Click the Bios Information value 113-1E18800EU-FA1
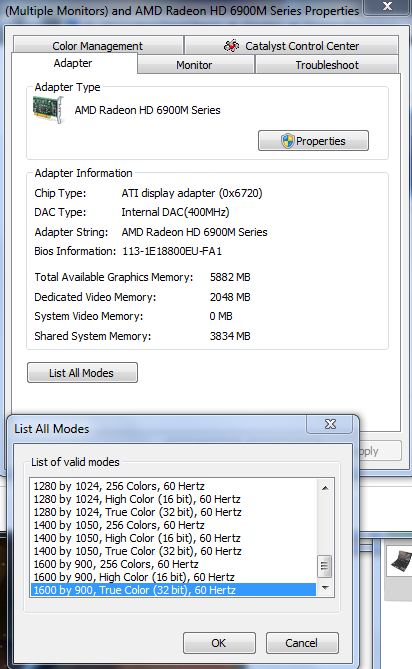The image size is (412, 669). [172, 251]
